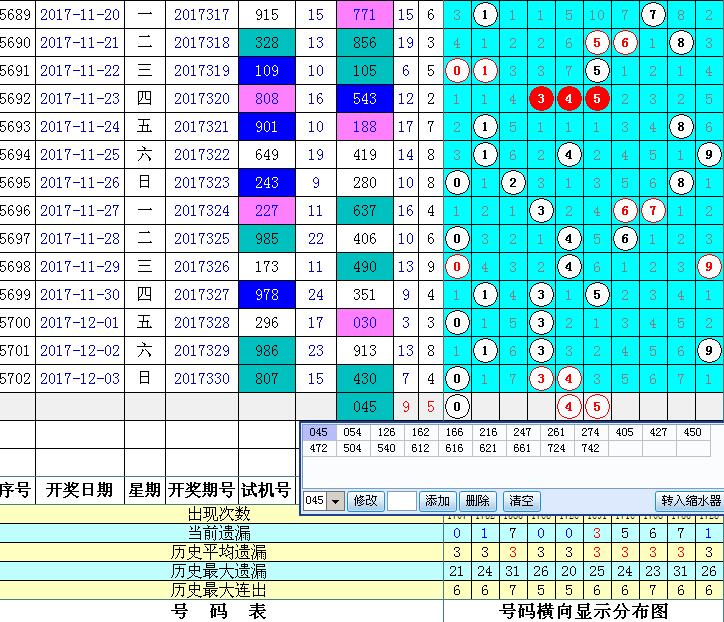Image resolution: width=724 pixels, height=622 pixels.
Task: Click circled 0 in the 045 prediction row
Action: 457,407
